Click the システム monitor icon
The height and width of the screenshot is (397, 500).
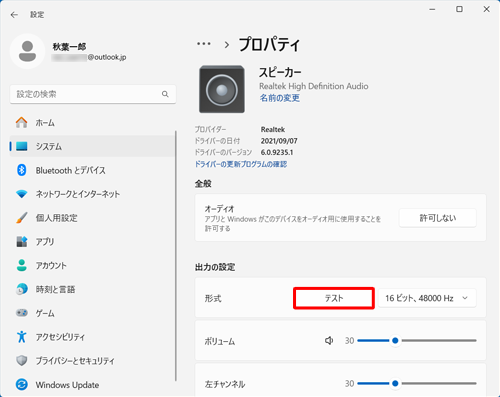pyautogui.click(x=22, y=146)
